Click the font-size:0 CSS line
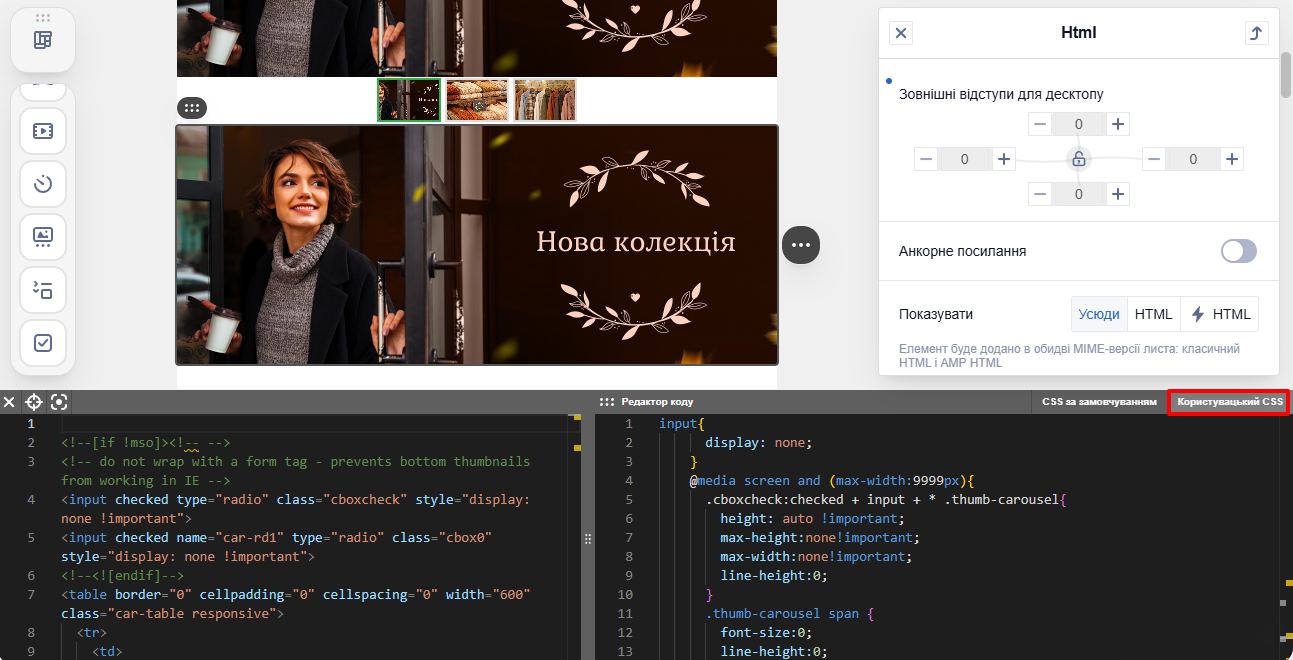This screenshot has height=660, width=1293. click(766, 633)
